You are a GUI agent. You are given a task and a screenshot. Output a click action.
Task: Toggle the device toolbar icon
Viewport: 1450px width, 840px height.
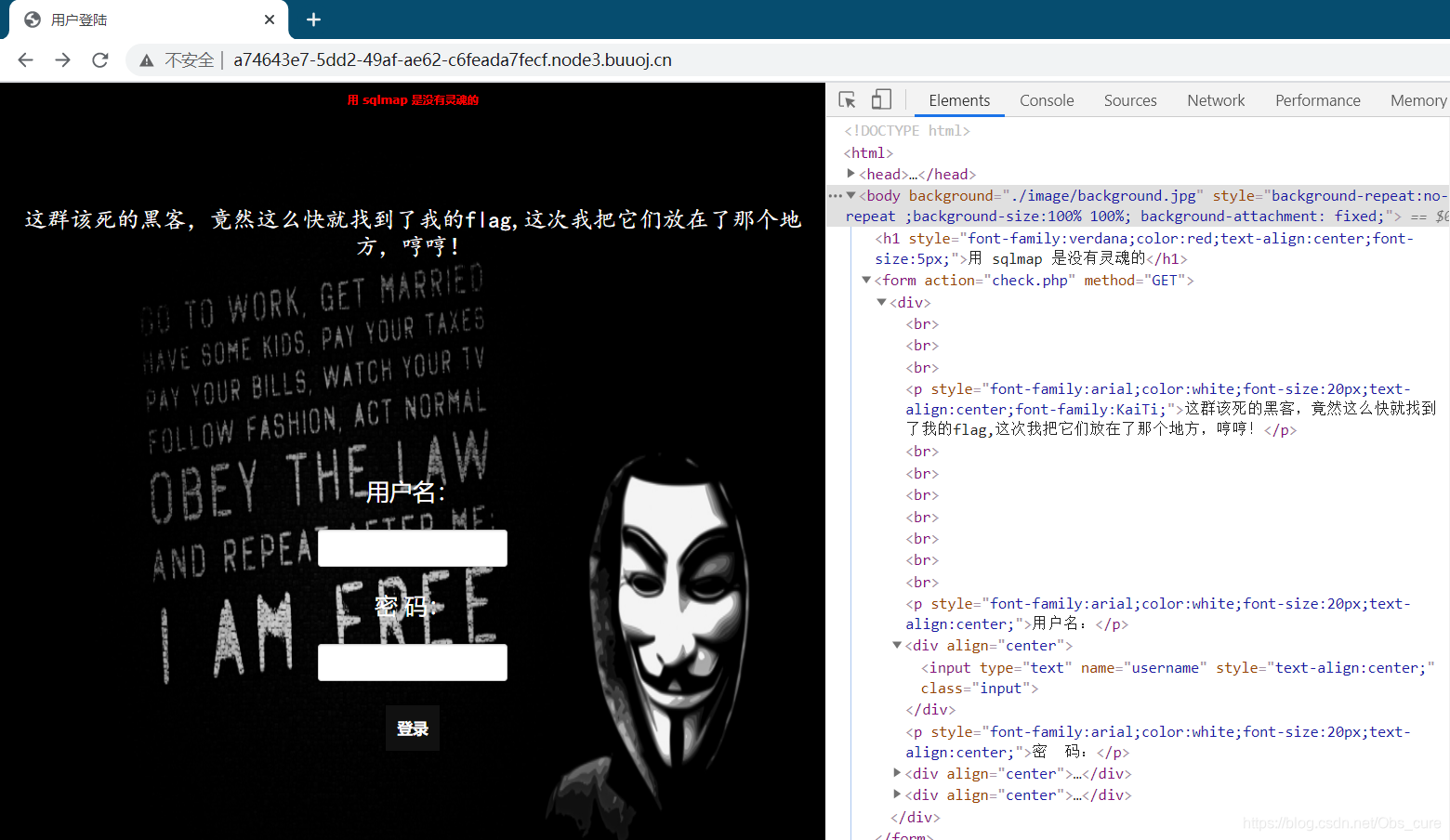(881, 100)
